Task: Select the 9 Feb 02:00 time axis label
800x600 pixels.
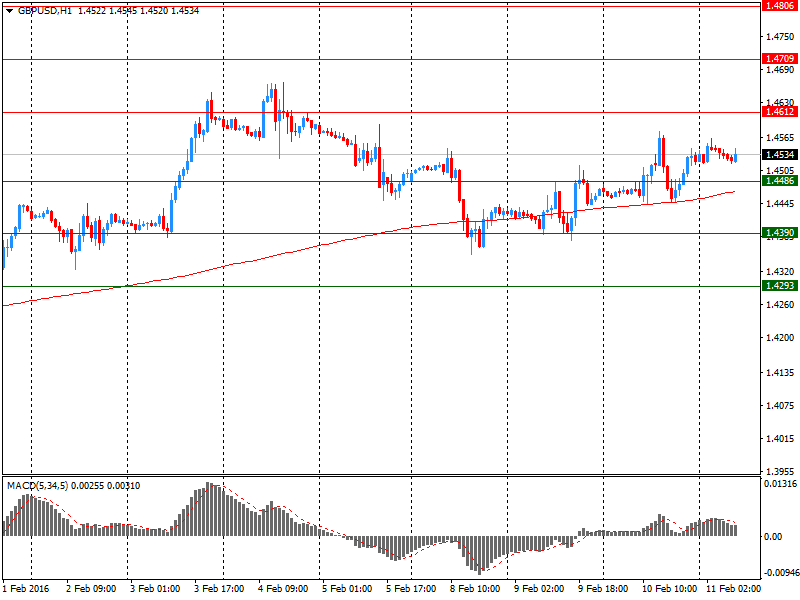Action: (539, 589)
